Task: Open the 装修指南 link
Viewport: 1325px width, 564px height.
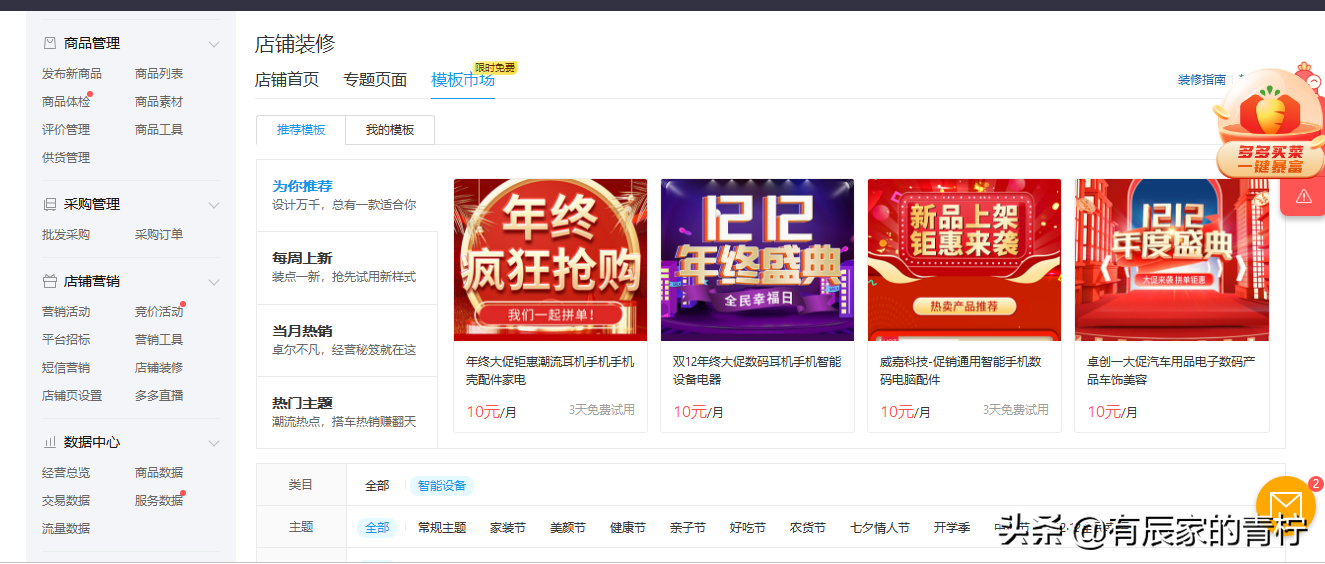Action: [1201, 80]
